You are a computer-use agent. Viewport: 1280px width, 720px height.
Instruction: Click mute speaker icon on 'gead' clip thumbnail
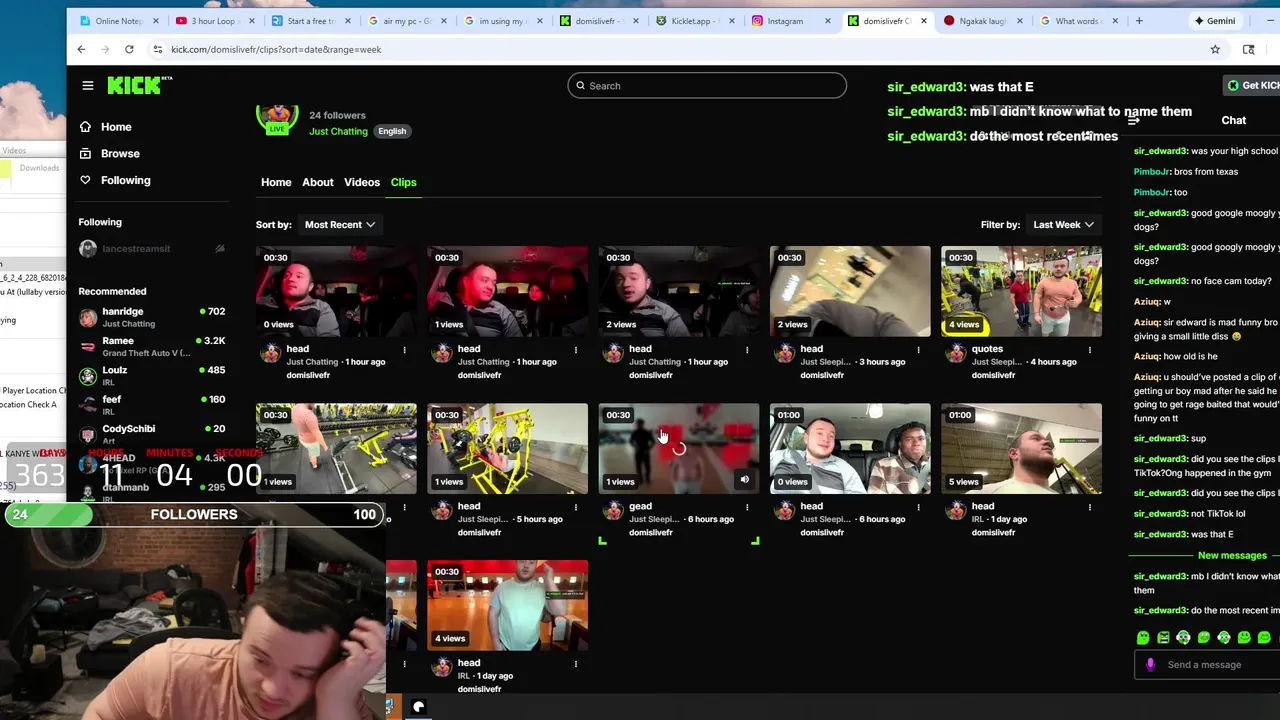744,480
